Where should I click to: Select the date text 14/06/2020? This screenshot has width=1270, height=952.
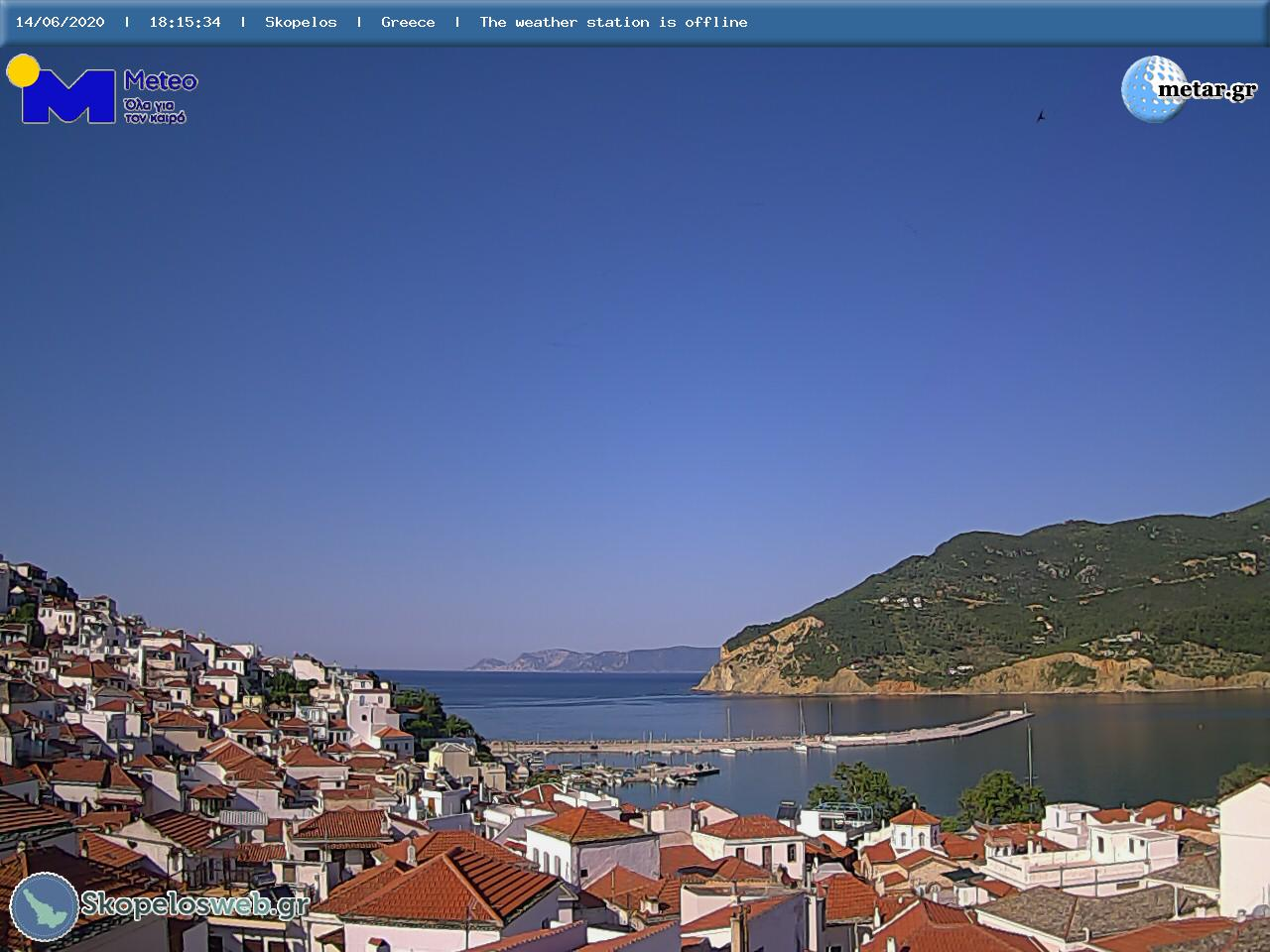pos(60,22)
